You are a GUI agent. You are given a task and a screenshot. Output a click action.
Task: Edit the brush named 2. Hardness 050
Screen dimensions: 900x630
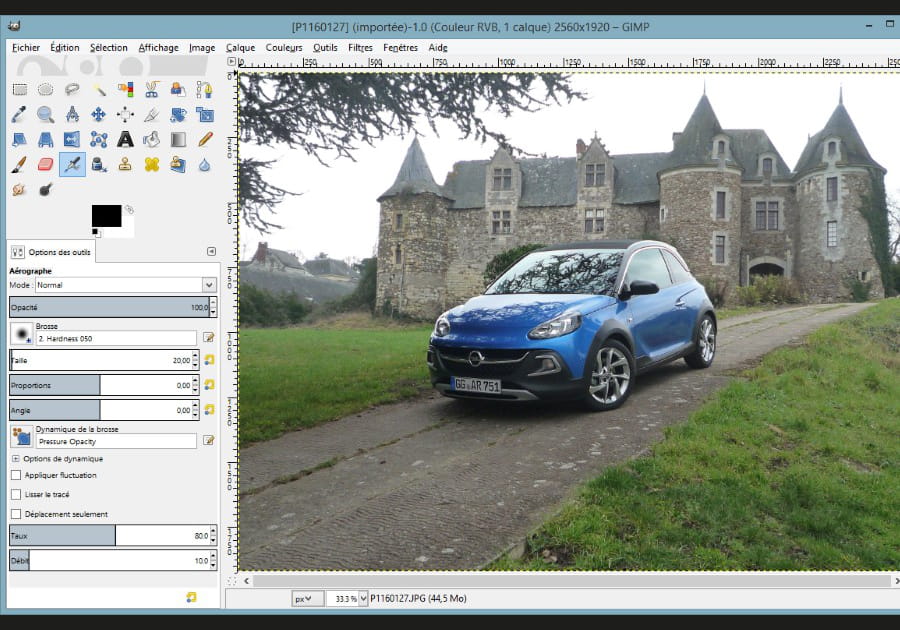(208, 338)
